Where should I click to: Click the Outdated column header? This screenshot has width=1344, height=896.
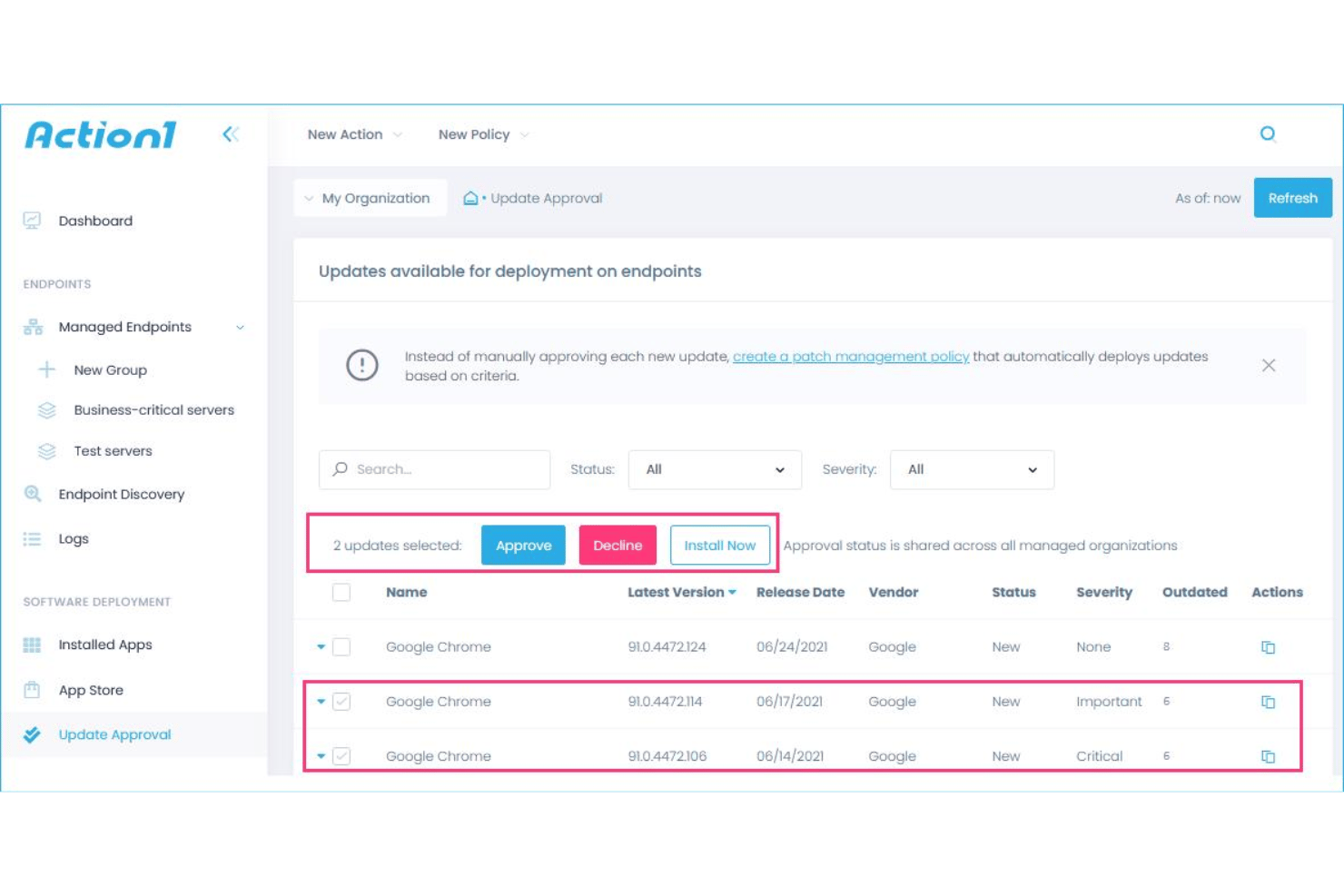1195,592
